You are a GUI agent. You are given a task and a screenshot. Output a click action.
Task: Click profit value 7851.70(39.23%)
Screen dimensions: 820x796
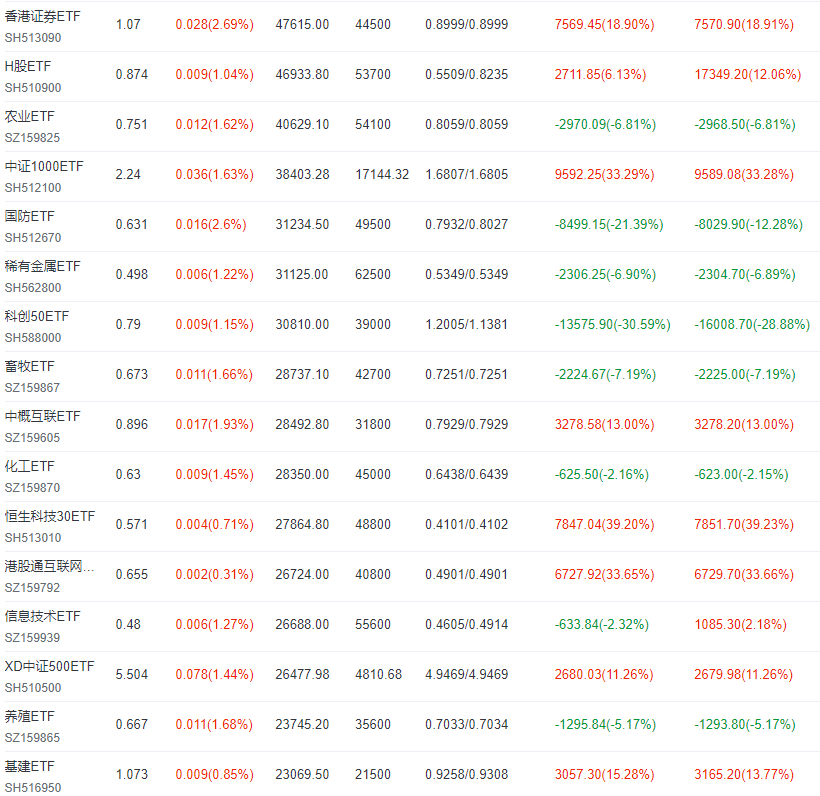pyautogui.click(x=744, y=525)
